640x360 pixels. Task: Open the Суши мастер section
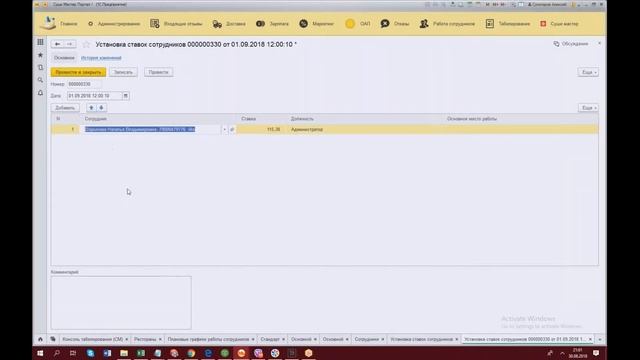(559, 24)
